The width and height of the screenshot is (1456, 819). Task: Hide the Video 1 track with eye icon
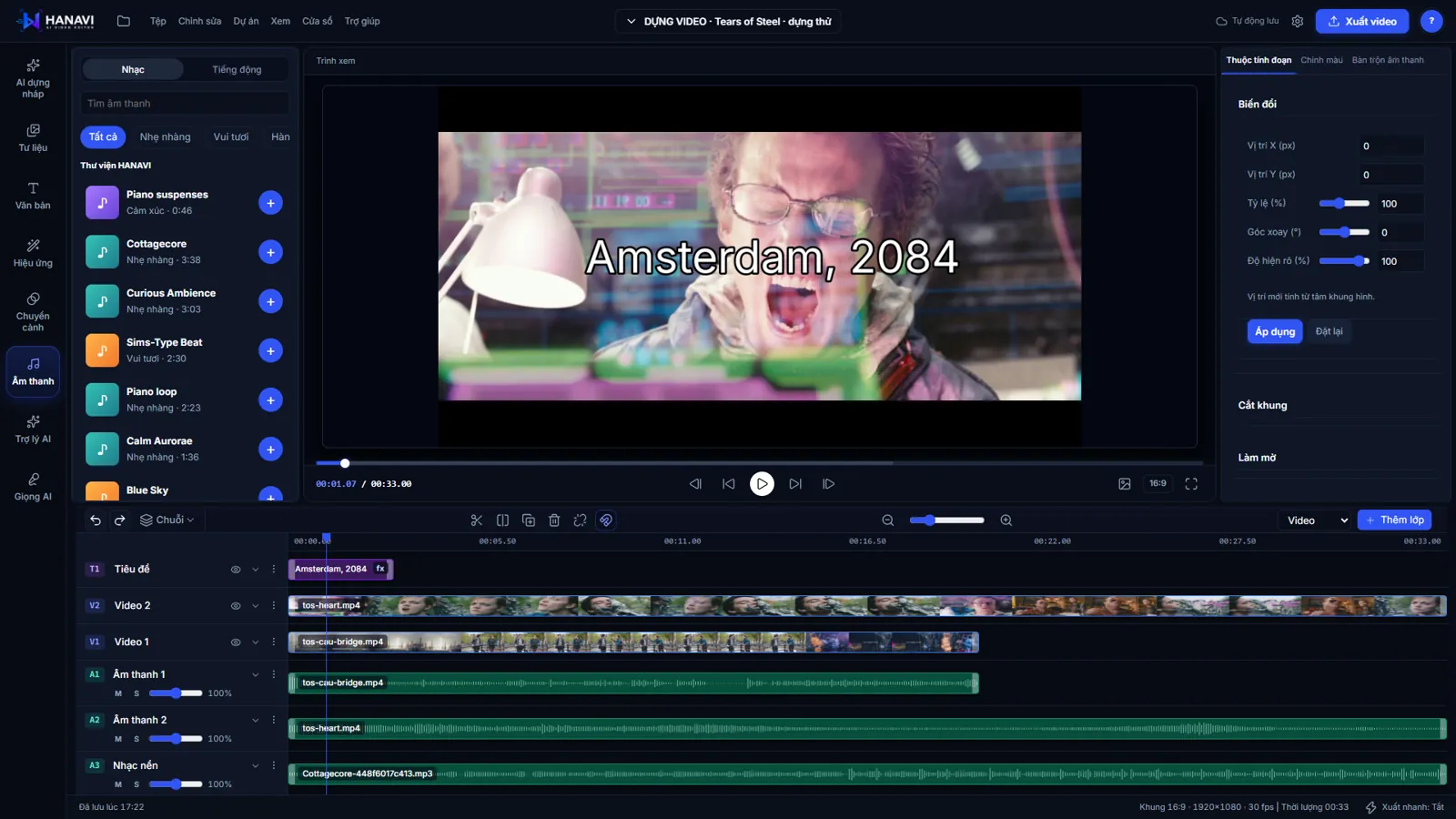[236, 642]
